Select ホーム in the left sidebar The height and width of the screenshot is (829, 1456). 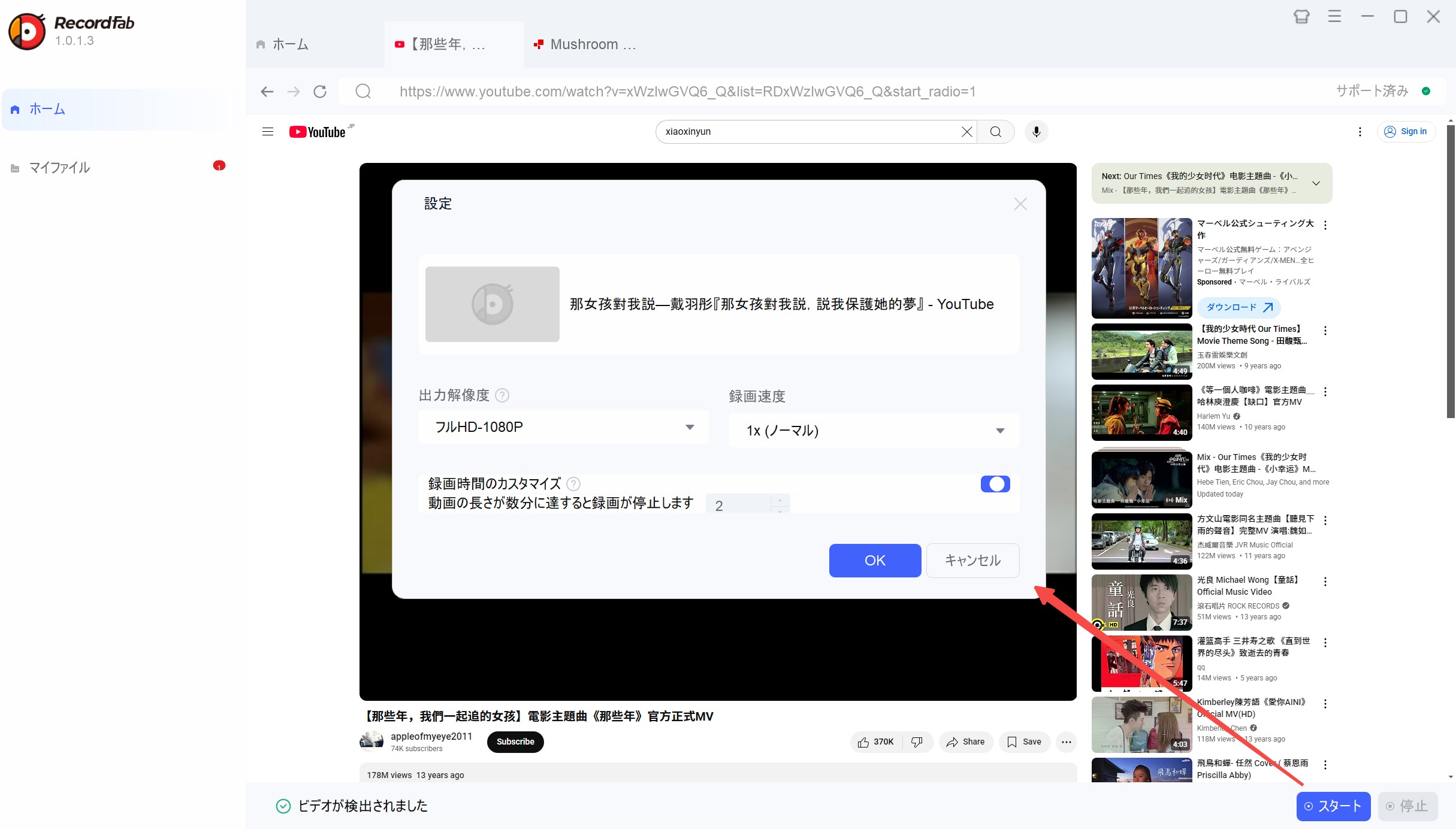click(x=120, y=109)
